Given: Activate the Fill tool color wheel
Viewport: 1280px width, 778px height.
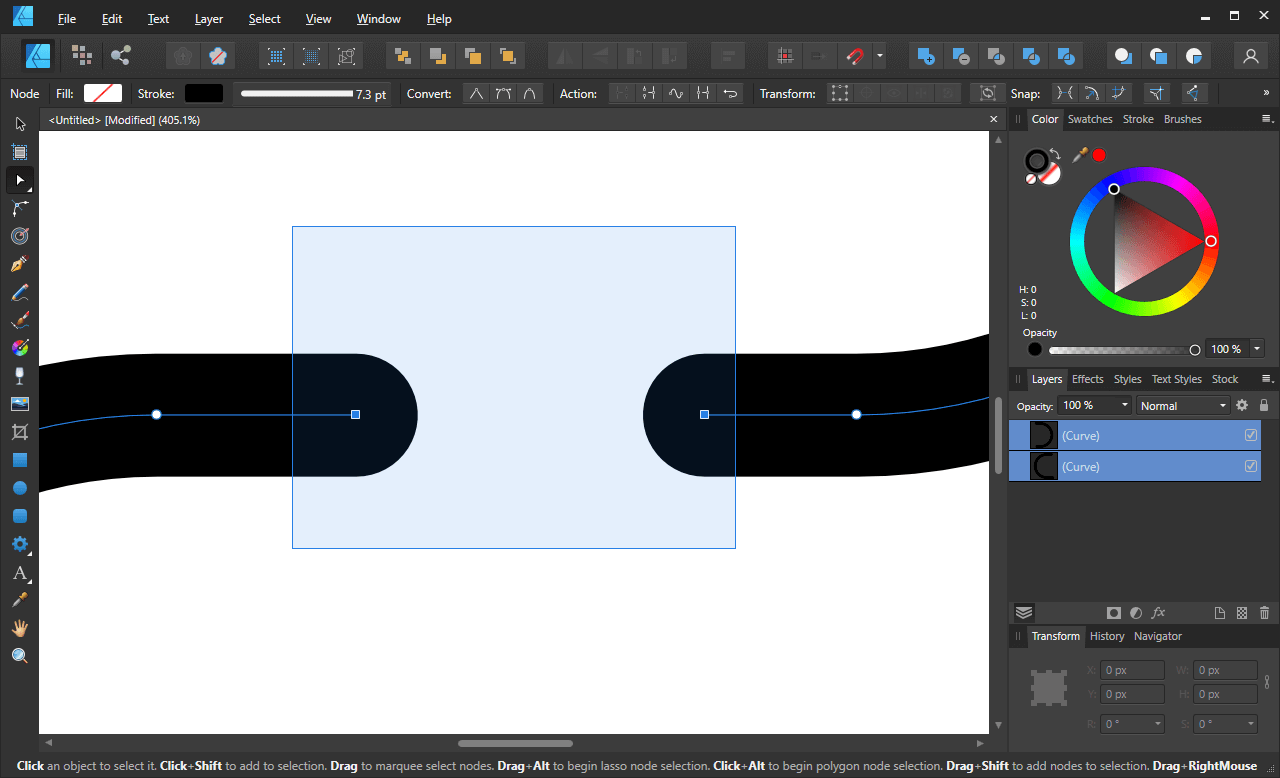Looking at the screenshot, I should pos(20,347).
